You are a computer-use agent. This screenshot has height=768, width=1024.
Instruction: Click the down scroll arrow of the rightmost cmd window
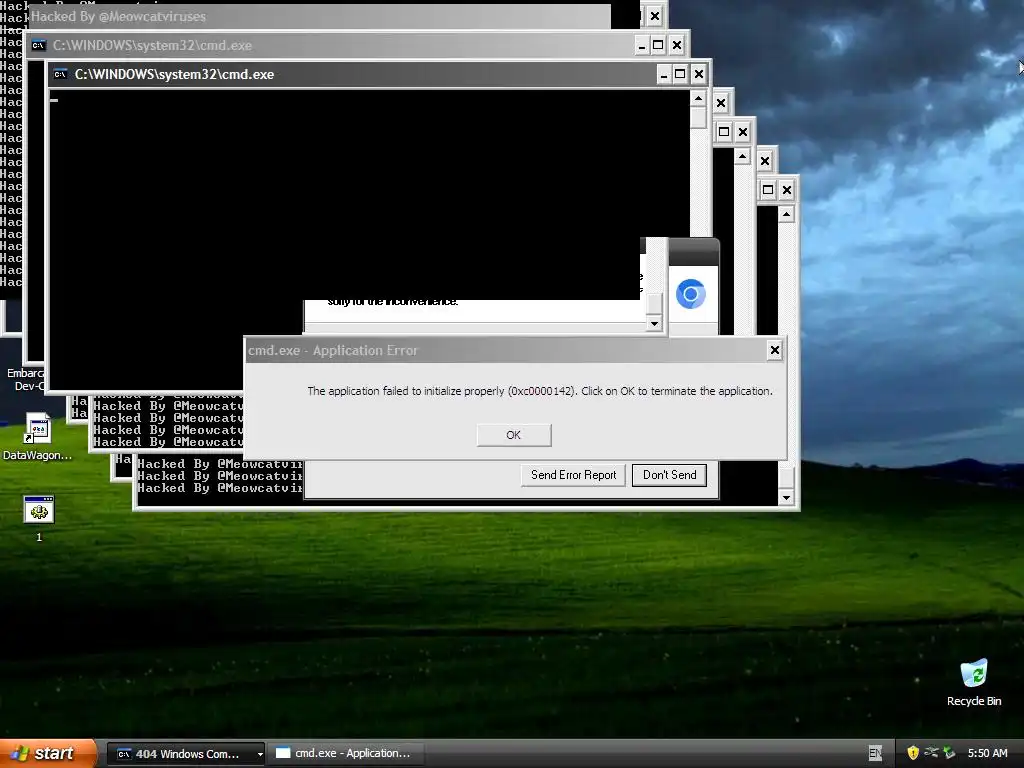point(786,498)
